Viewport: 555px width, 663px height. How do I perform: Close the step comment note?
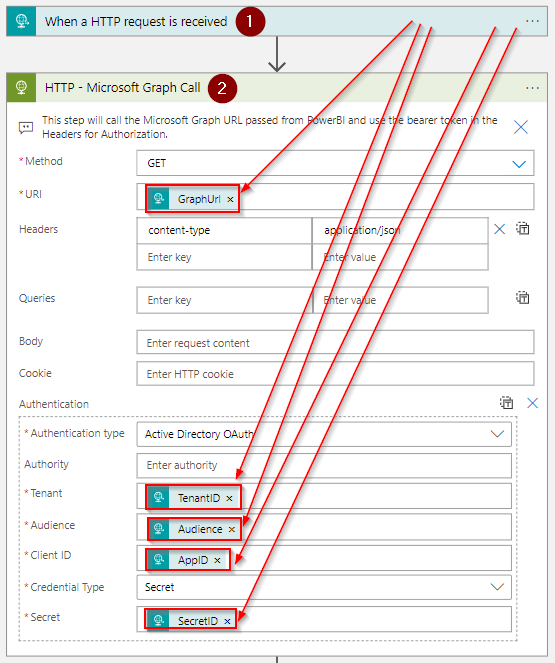521,127
